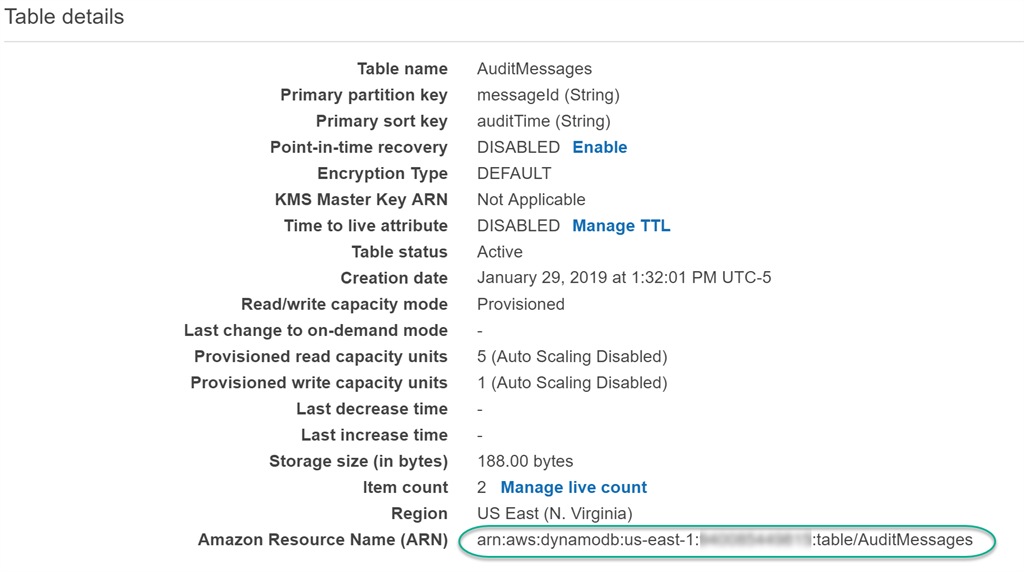
Task: Click the AuditMessages table name value
Action: click(534, 69)
